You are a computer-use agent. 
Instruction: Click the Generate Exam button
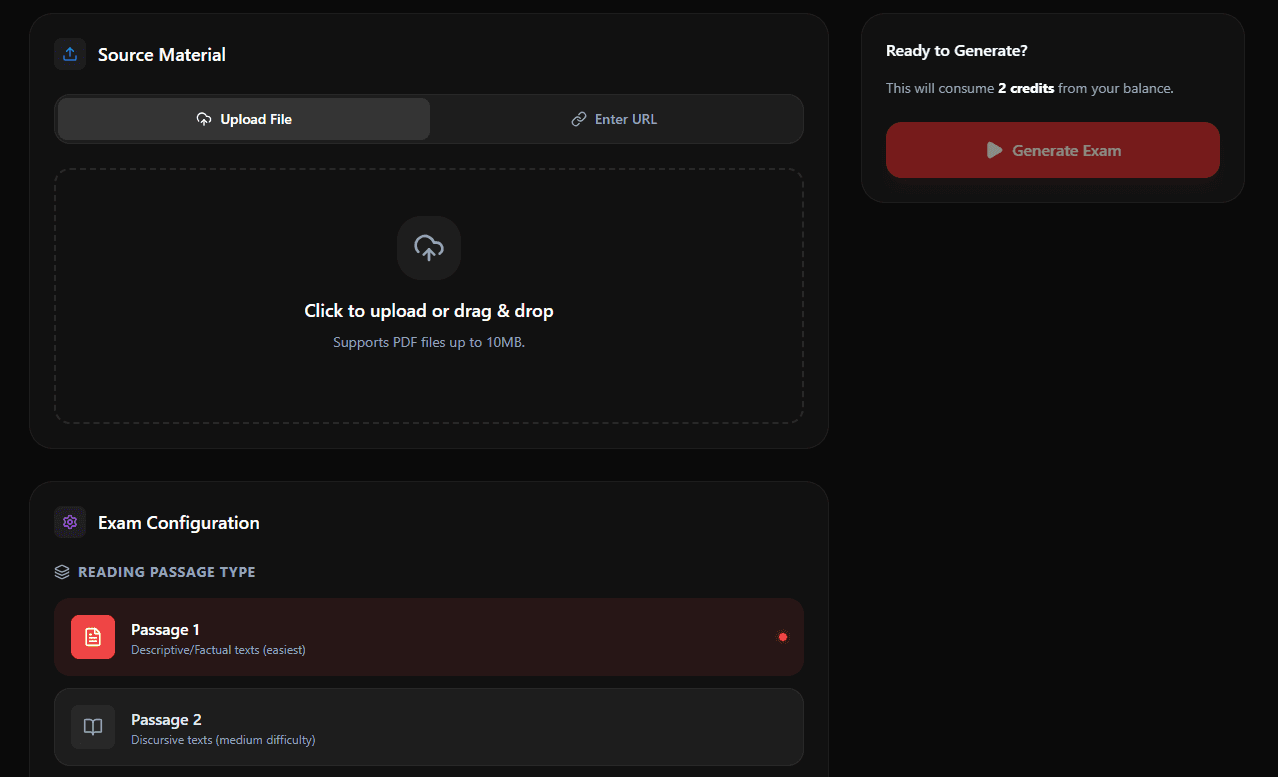coord(1053,150)
